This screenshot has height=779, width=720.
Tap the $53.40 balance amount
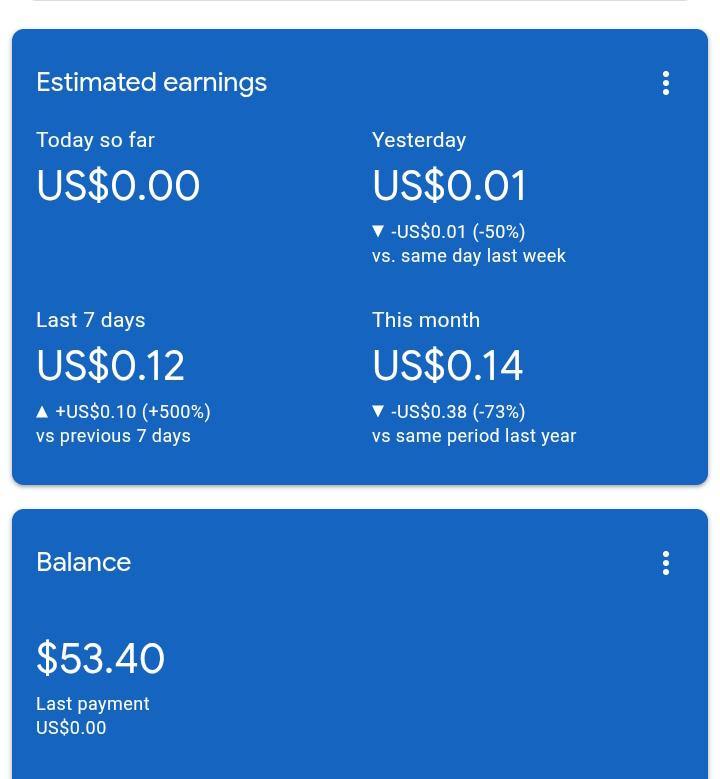(100, 658)
